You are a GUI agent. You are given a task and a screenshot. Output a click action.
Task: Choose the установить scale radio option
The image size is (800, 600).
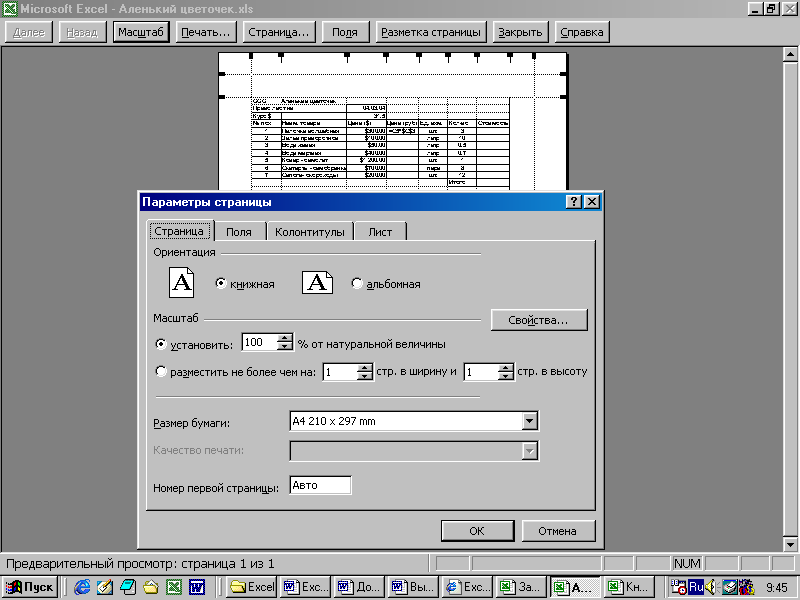[160, 344]
